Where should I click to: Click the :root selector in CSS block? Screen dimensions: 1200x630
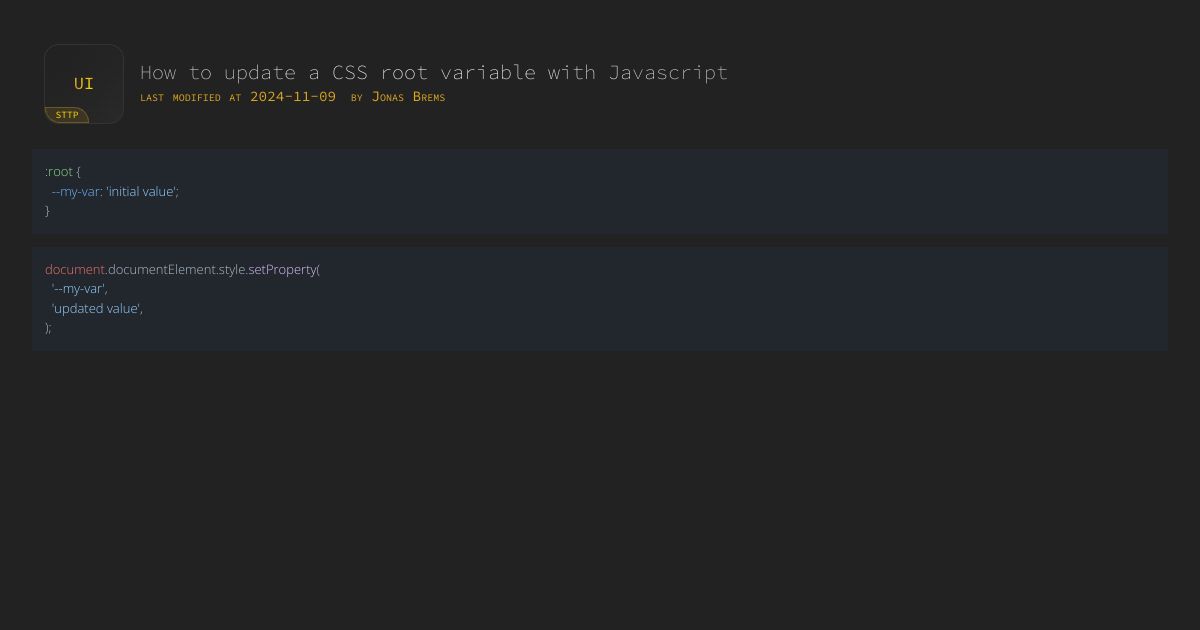click(x=60, y=172)
